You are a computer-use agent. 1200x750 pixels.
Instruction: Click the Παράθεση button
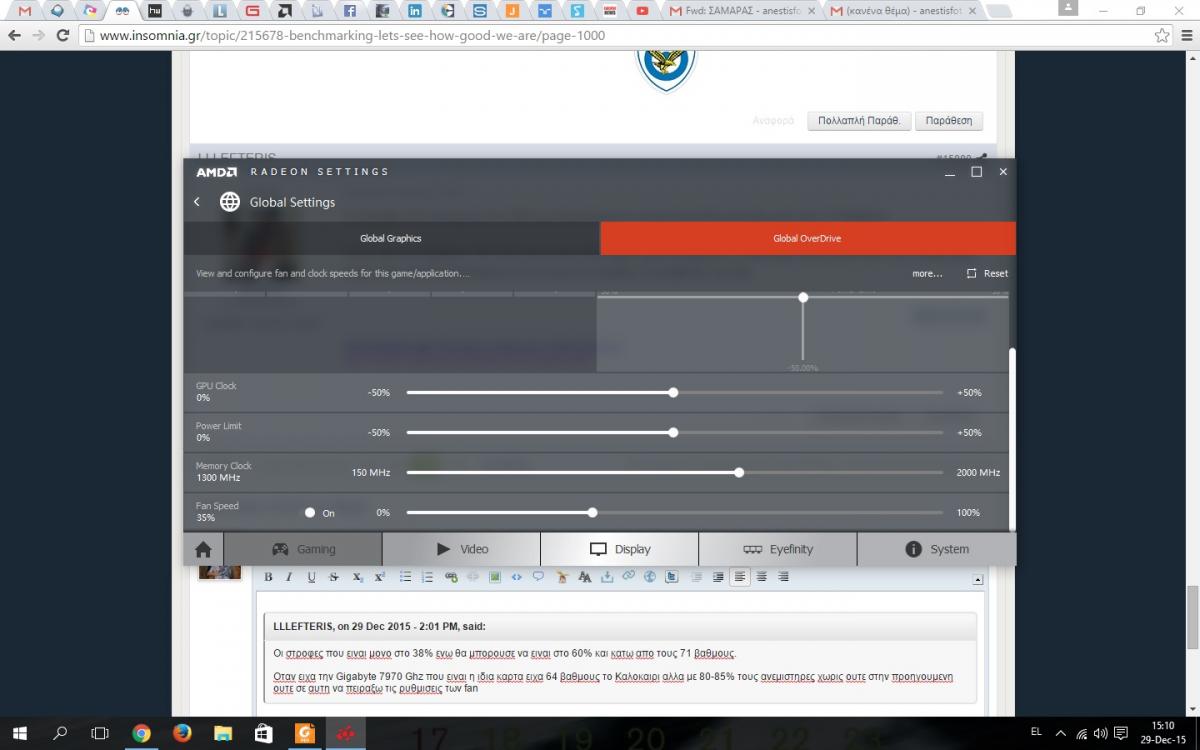[949, 121]
